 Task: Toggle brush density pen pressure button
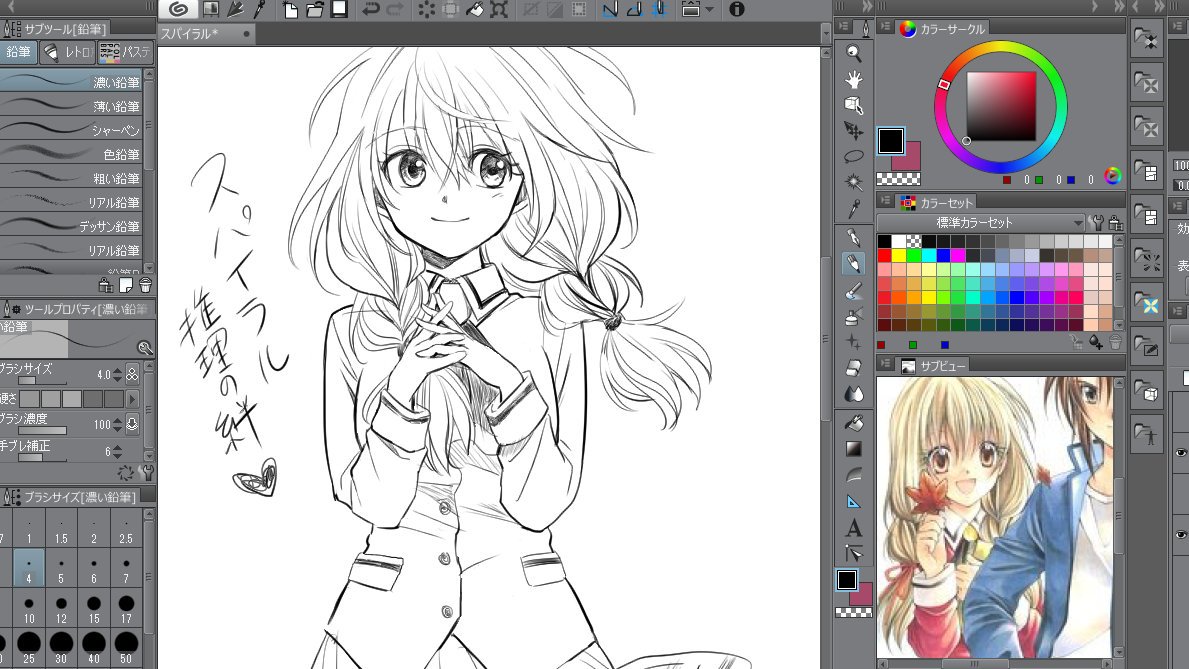132,424
